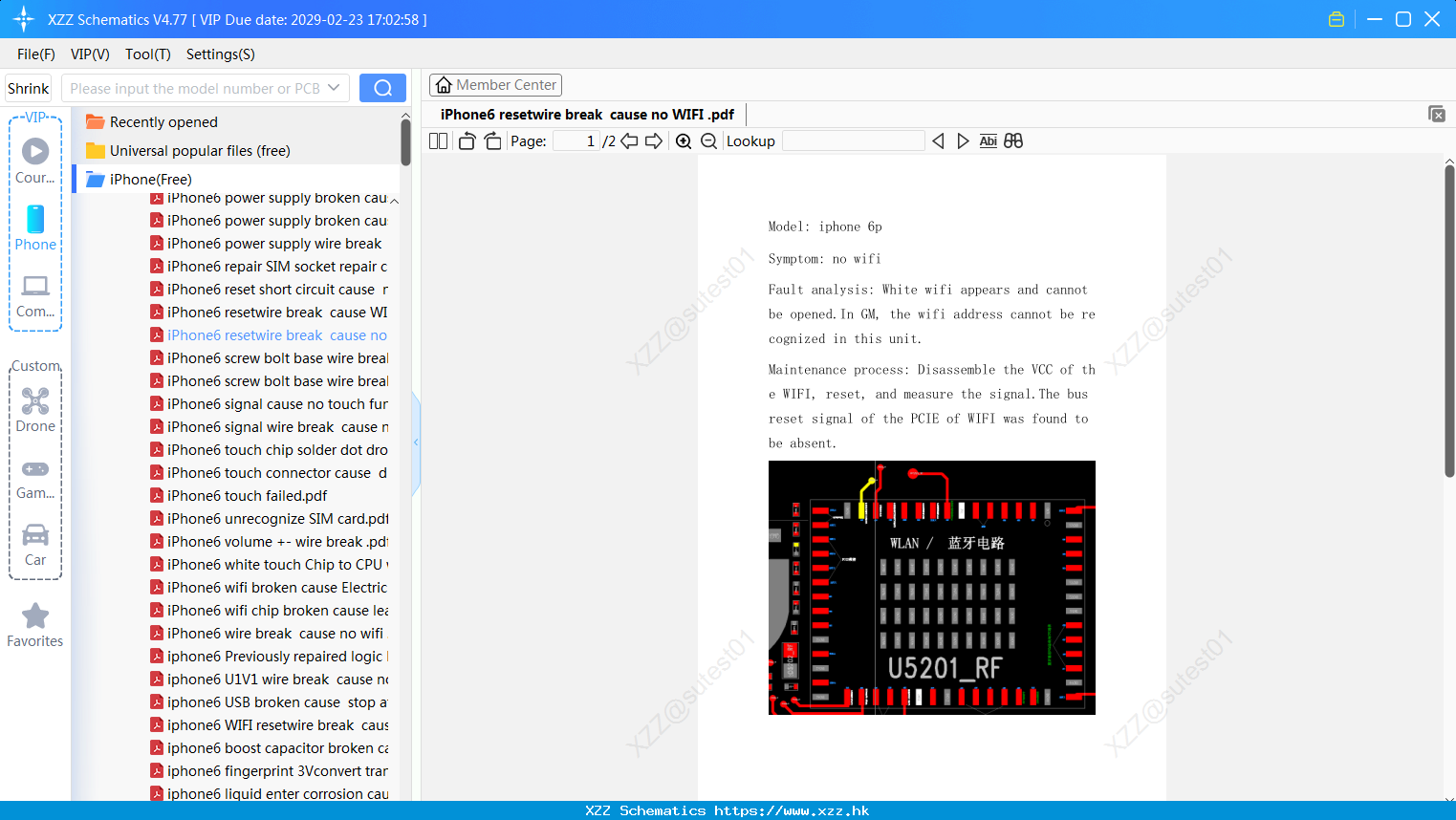
Task: Open Favorites star
Action: [35, 626]
